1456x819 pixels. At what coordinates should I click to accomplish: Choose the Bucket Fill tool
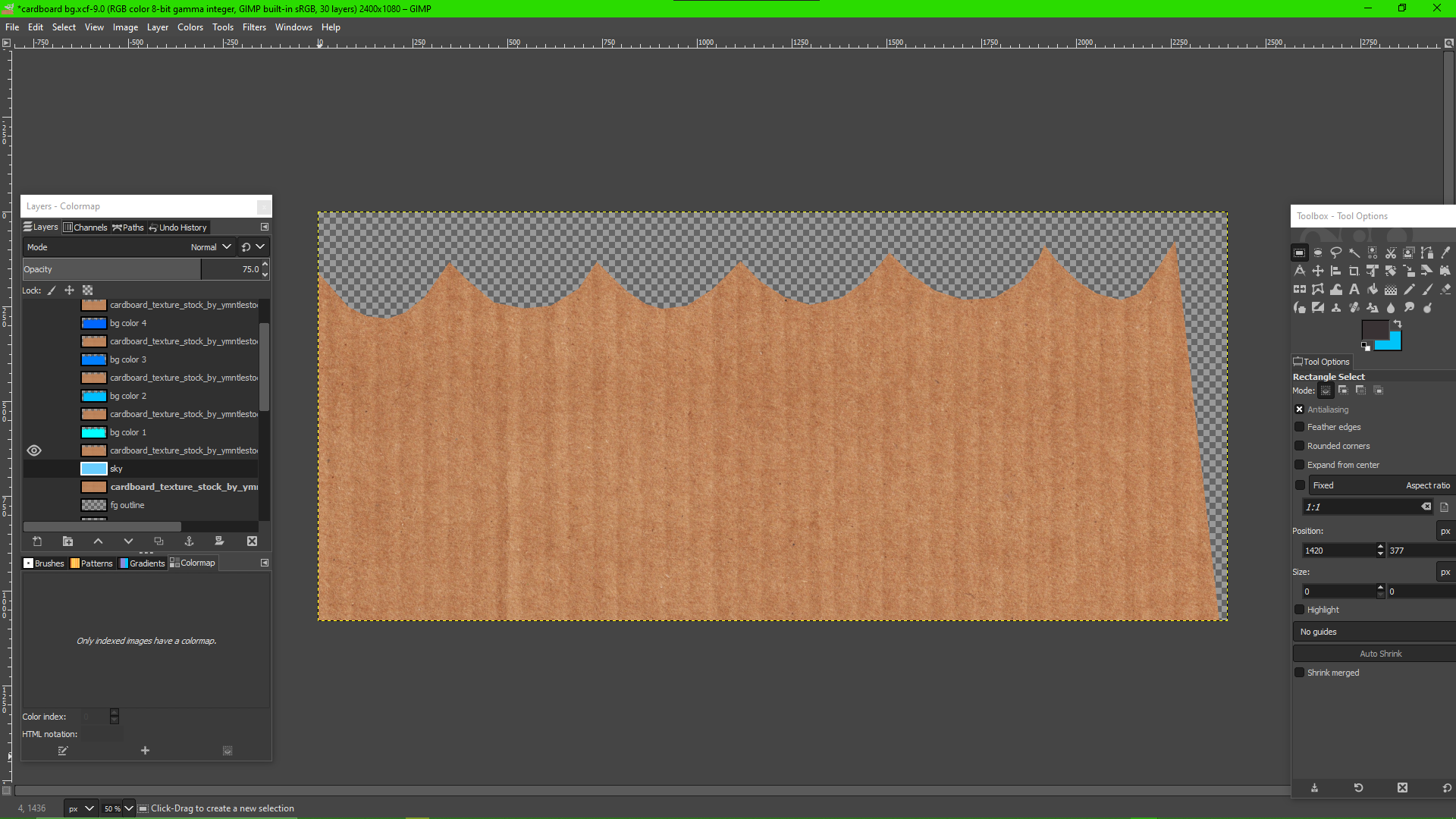1373,289
